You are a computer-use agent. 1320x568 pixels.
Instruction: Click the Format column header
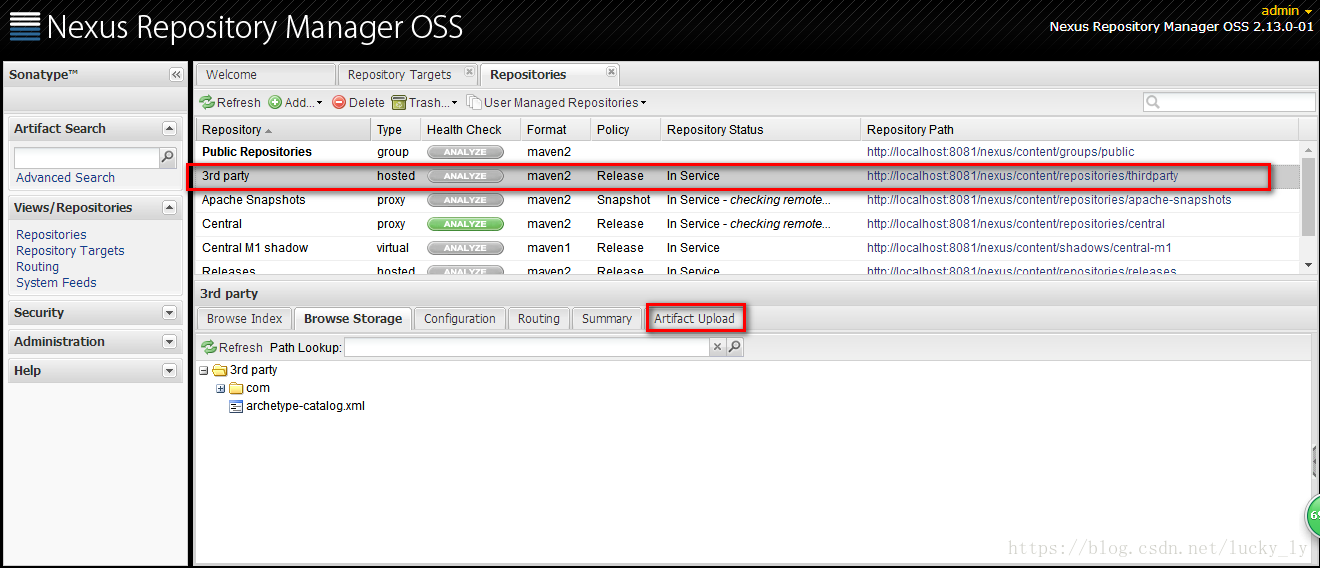[555, 130]
